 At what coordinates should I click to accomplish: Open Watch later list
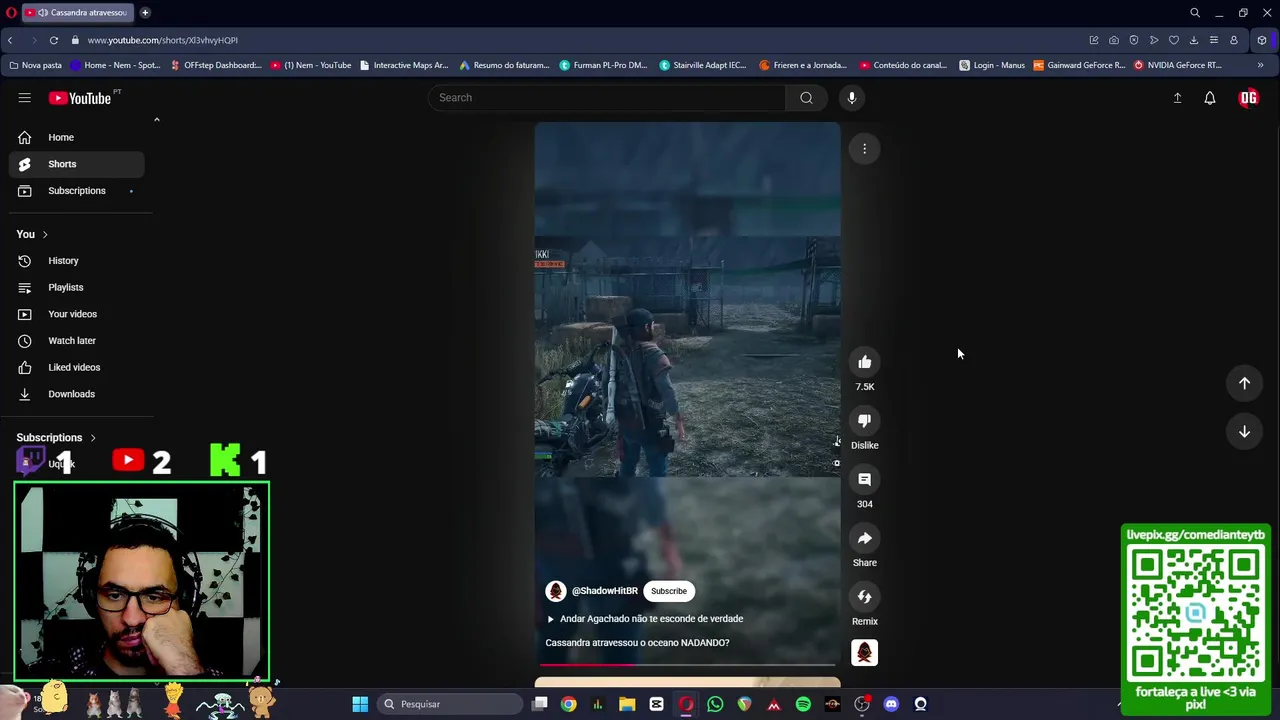click(76, 341)
